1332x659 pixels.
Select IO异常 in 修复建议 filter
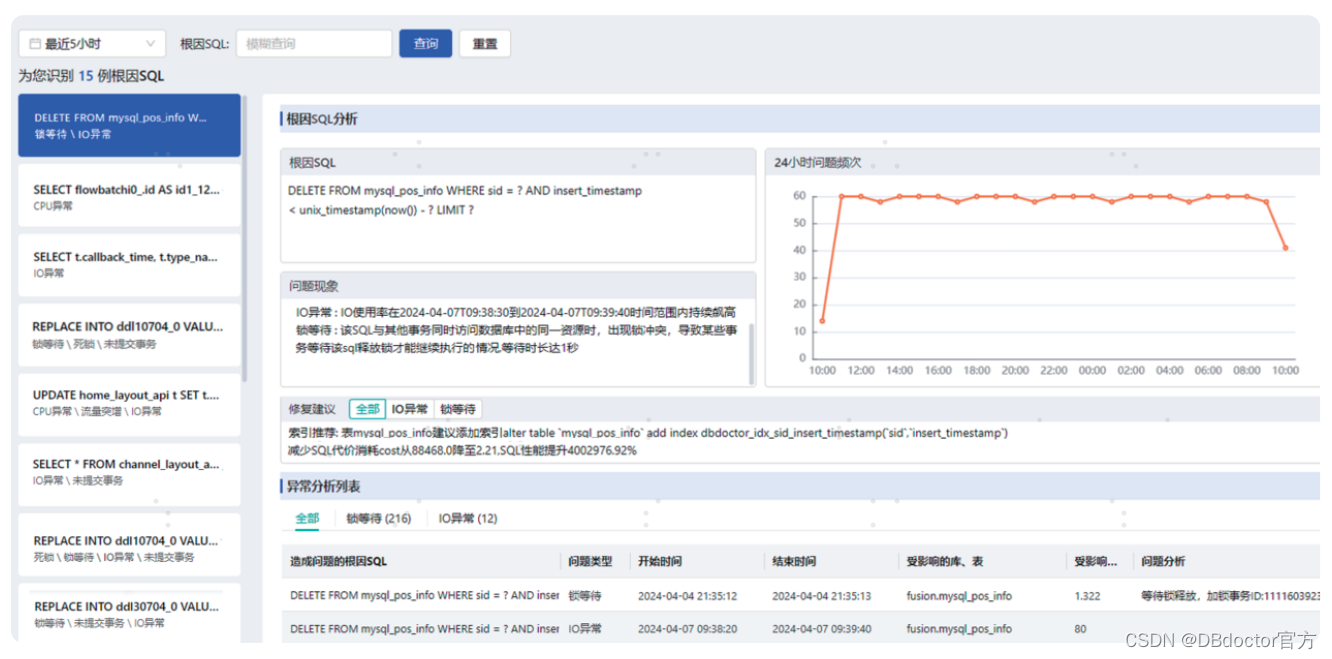click(410, 409)
